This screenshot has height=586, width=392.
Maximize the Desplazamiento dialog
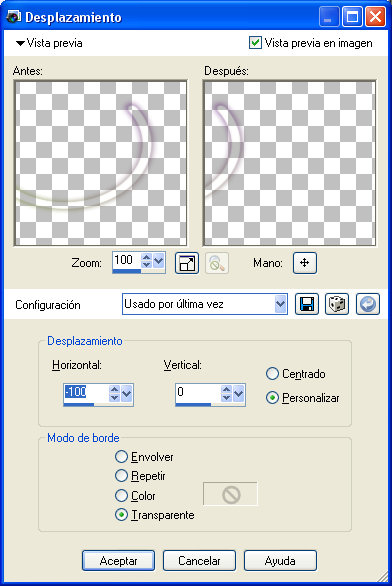tap(352, 17)
